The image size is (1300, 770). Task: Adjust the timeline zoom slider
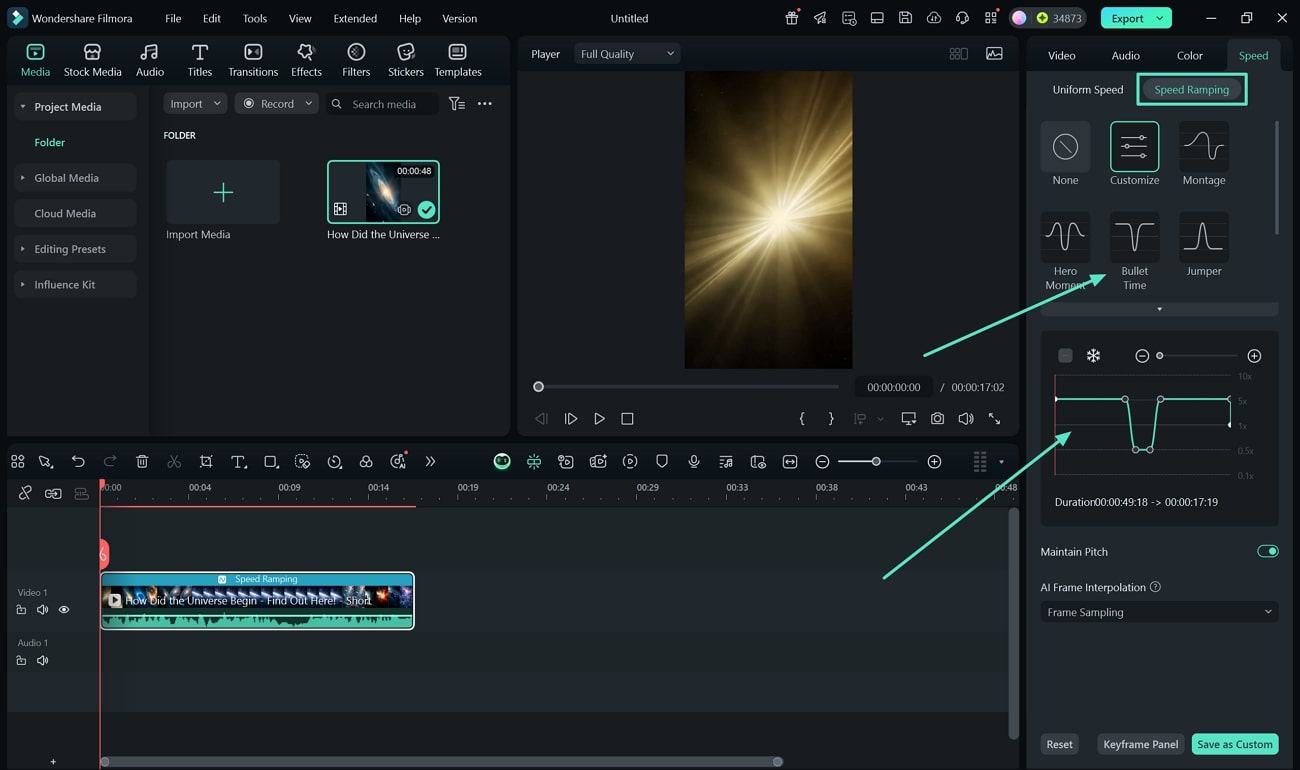(876, 461)
